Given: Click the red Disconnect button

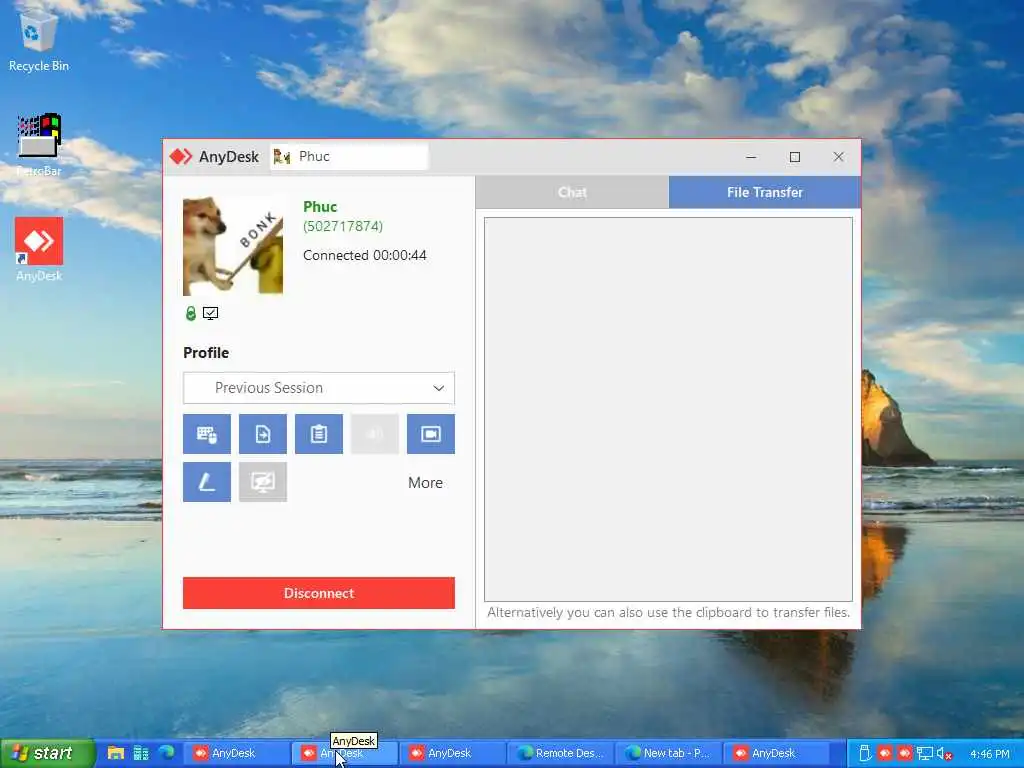Looking at the screenshot, I should 319,593.
